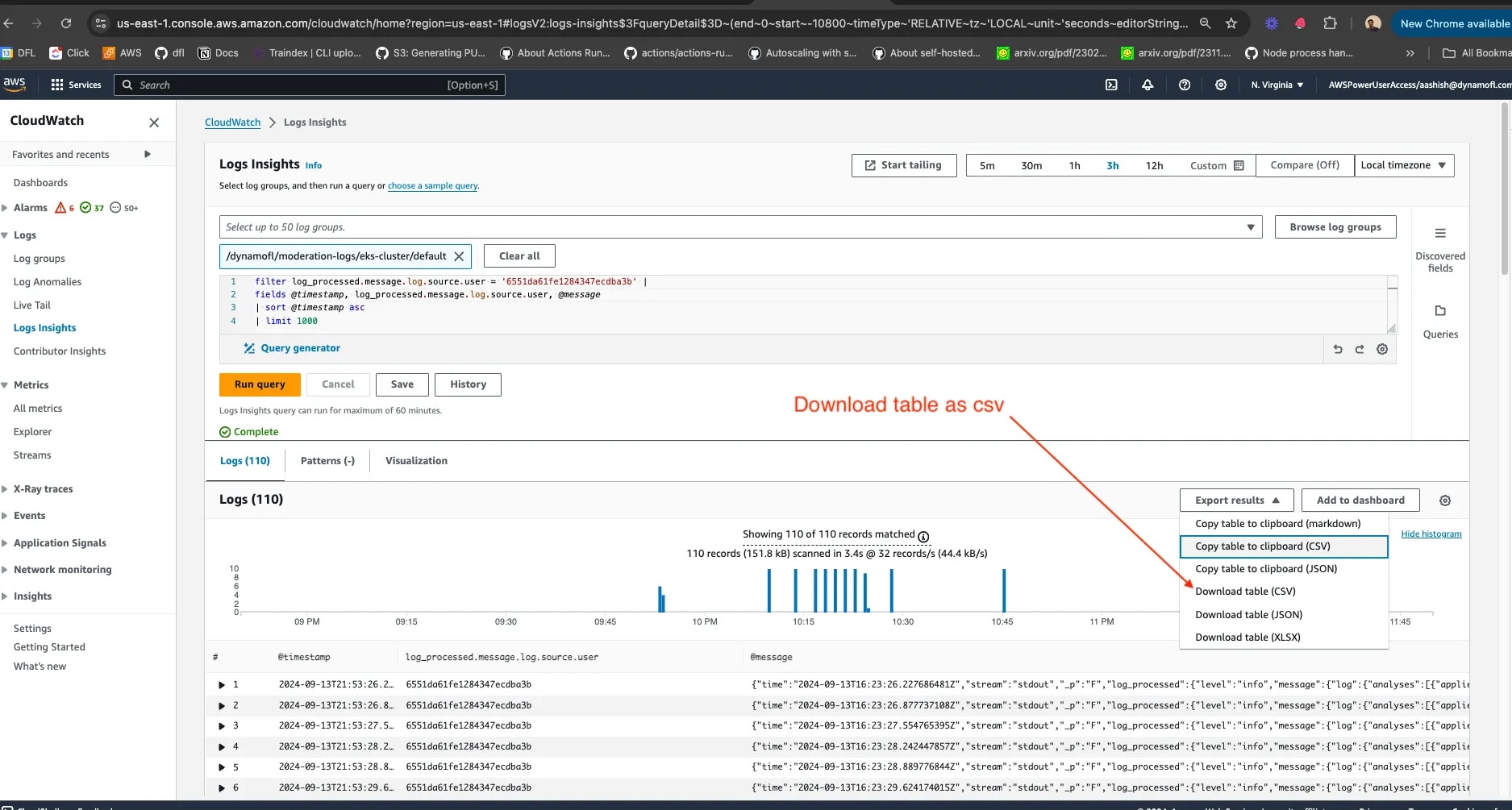Select 12h time range
The height and width of the screenshot is (810, 1512).
click(x=1154, y=165)
